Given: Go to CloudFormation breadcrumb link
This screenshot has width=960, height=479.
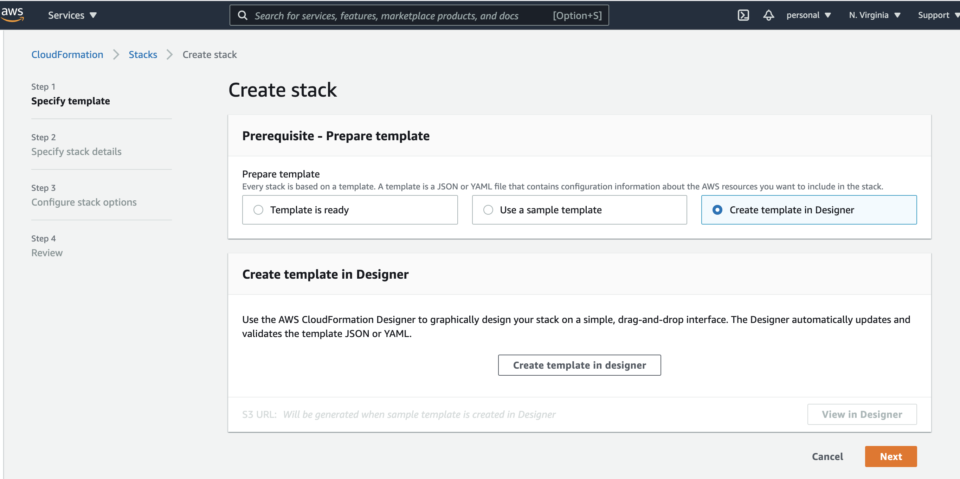Looking at the screenshot, I should click(x=67, y=55).
